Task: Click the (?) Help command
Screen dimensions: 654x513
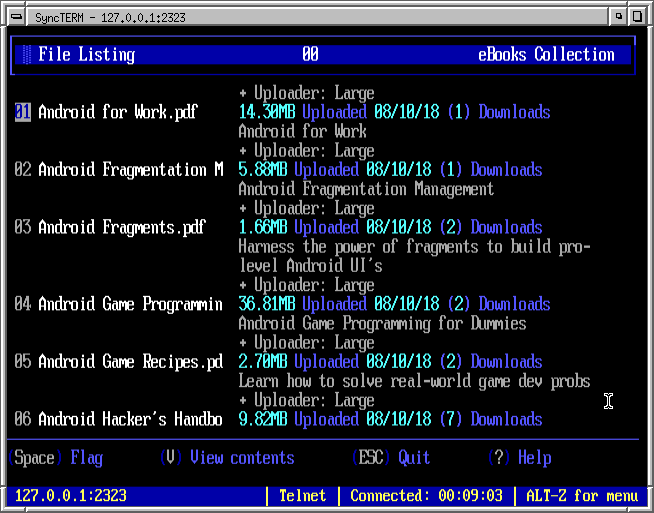Action: coord(520,458)
